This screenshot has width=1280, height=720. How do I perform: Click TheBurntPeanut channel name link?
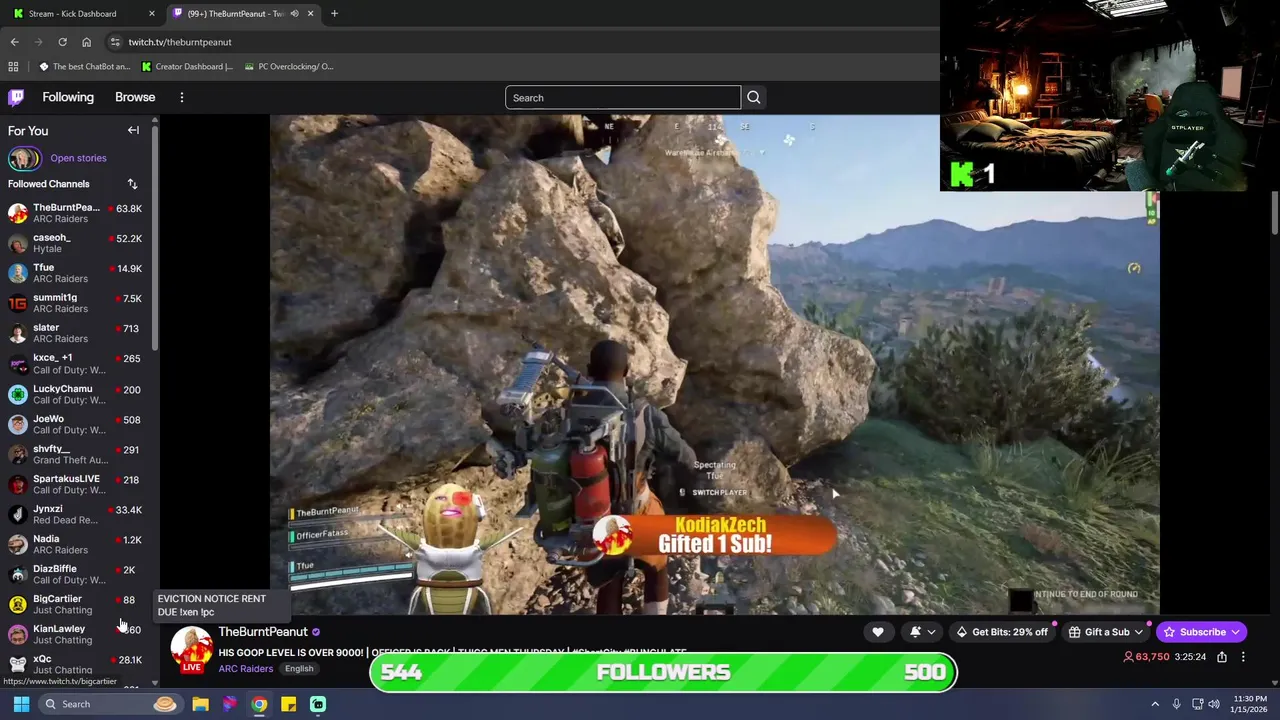pyautogui.click(x=263, y=632)
